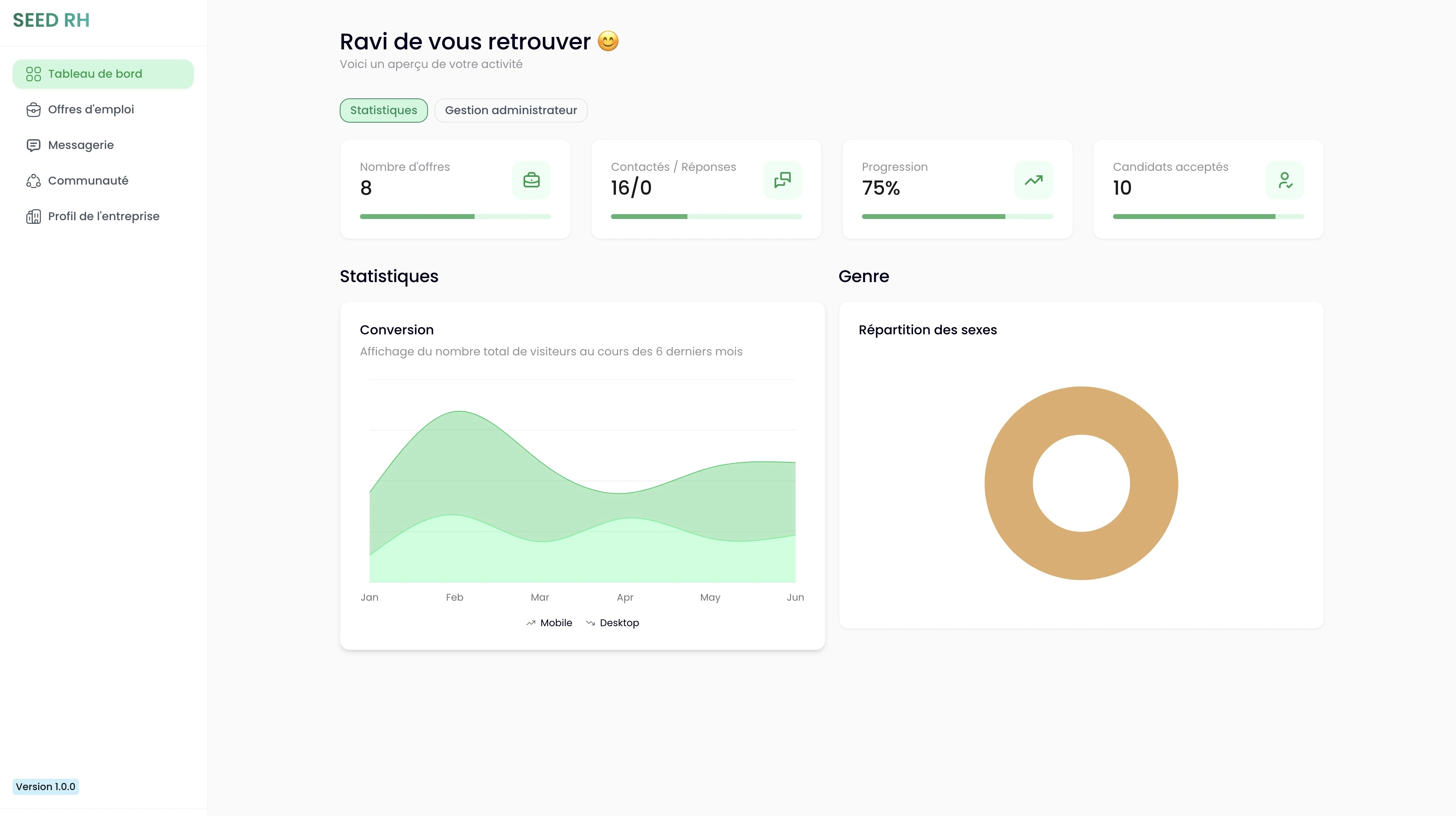Click the briefcase icon beside Offres d'emploi
The image size is (1456, 816).
[x=33, y=110]
